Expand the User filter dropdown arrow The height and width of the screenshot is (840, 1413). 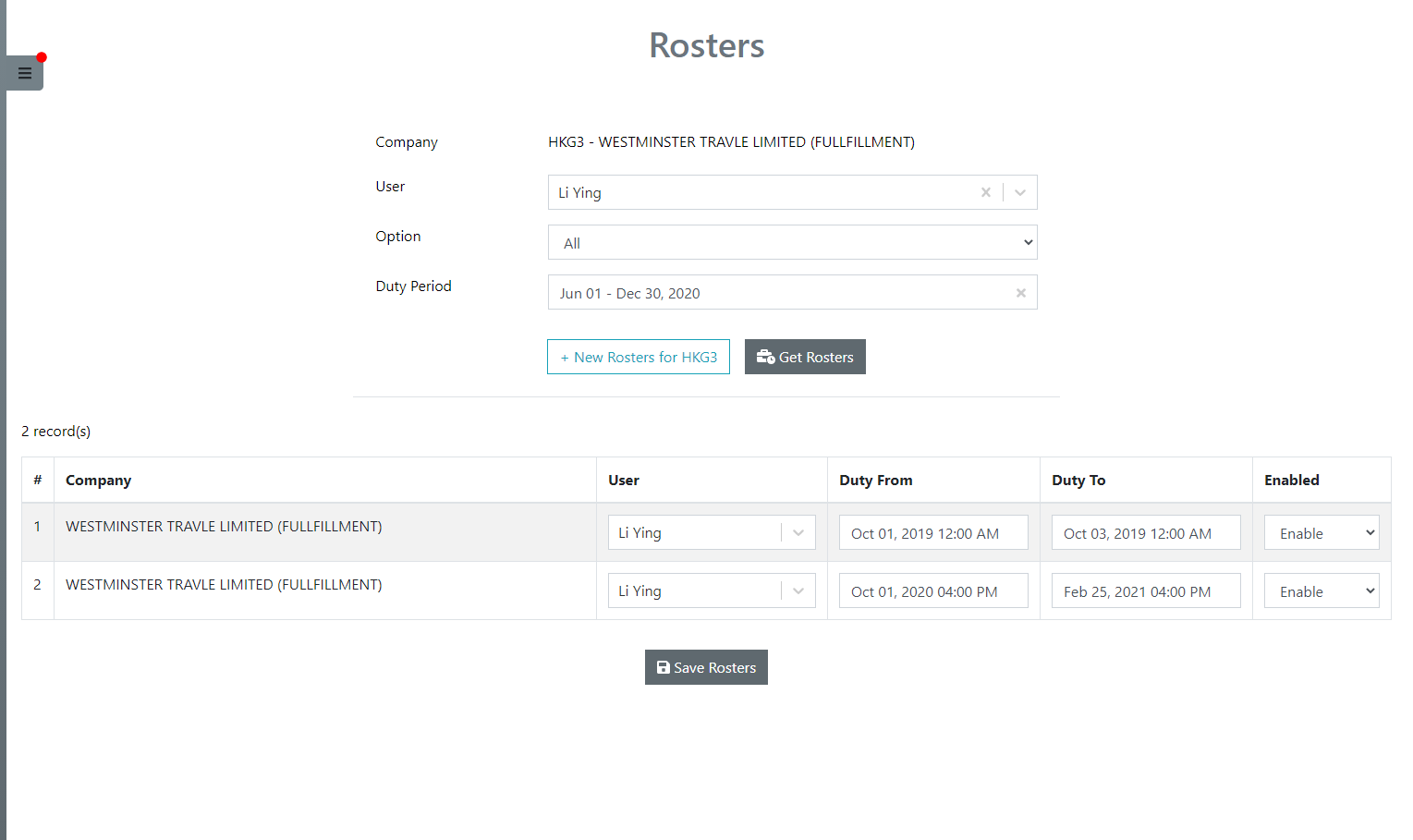coord(1020,192)
